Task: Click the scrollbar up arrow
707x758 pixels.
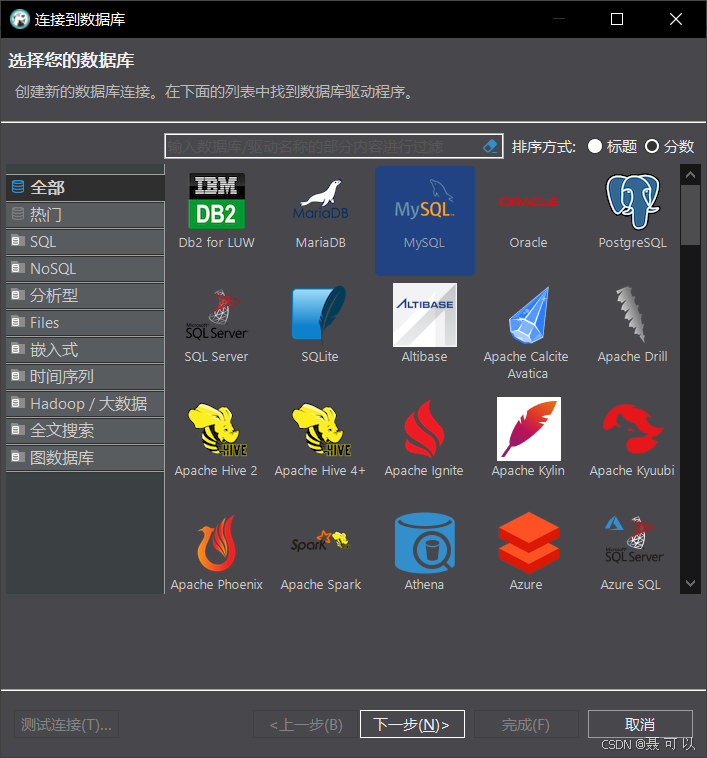Action: (691, 175)
